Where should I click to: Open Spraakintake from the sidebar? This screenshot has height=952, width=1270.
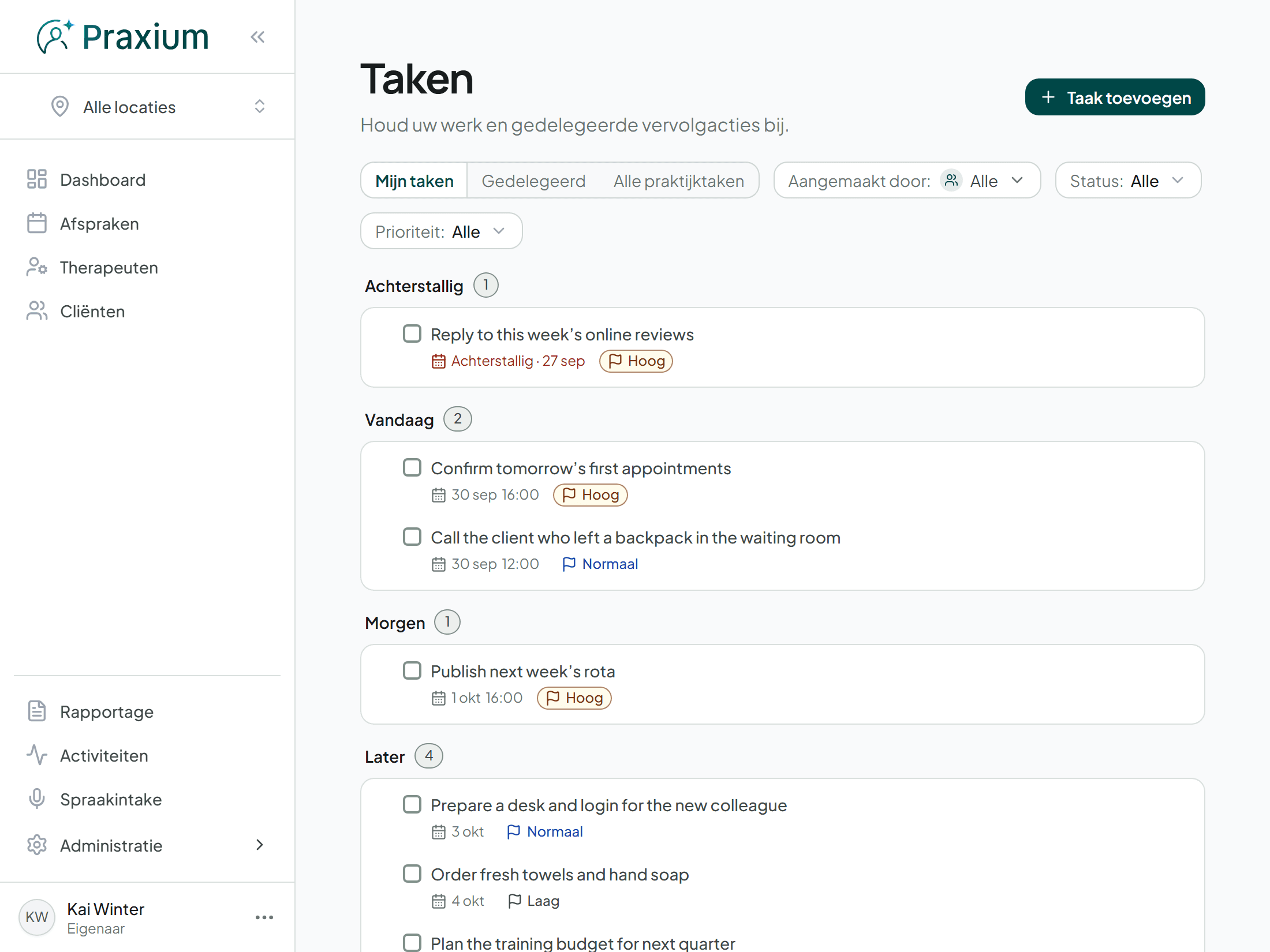[x=147, y=799]
